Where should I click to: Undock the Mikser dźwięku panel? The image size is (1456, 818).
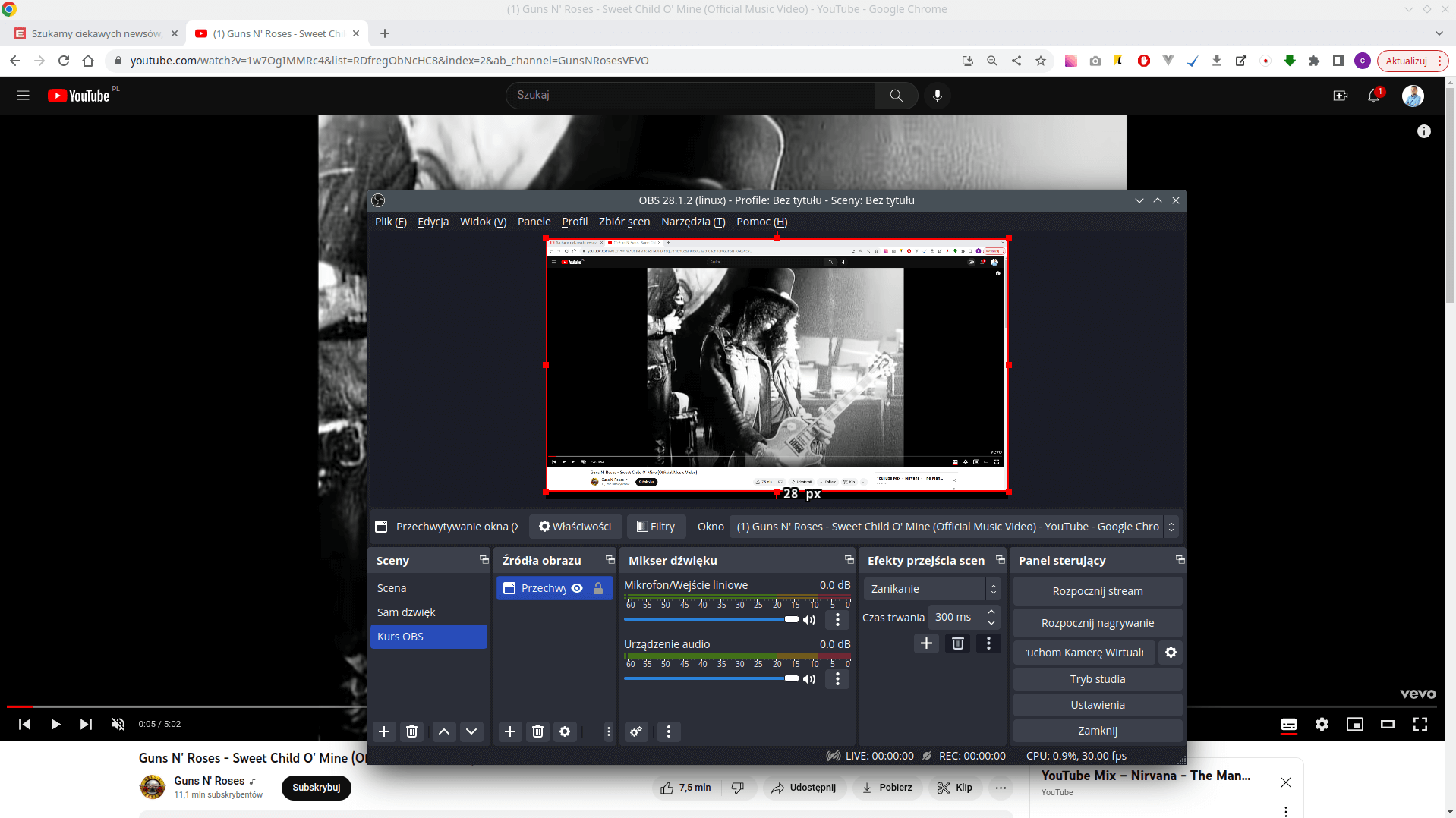[x=849, y=559]
